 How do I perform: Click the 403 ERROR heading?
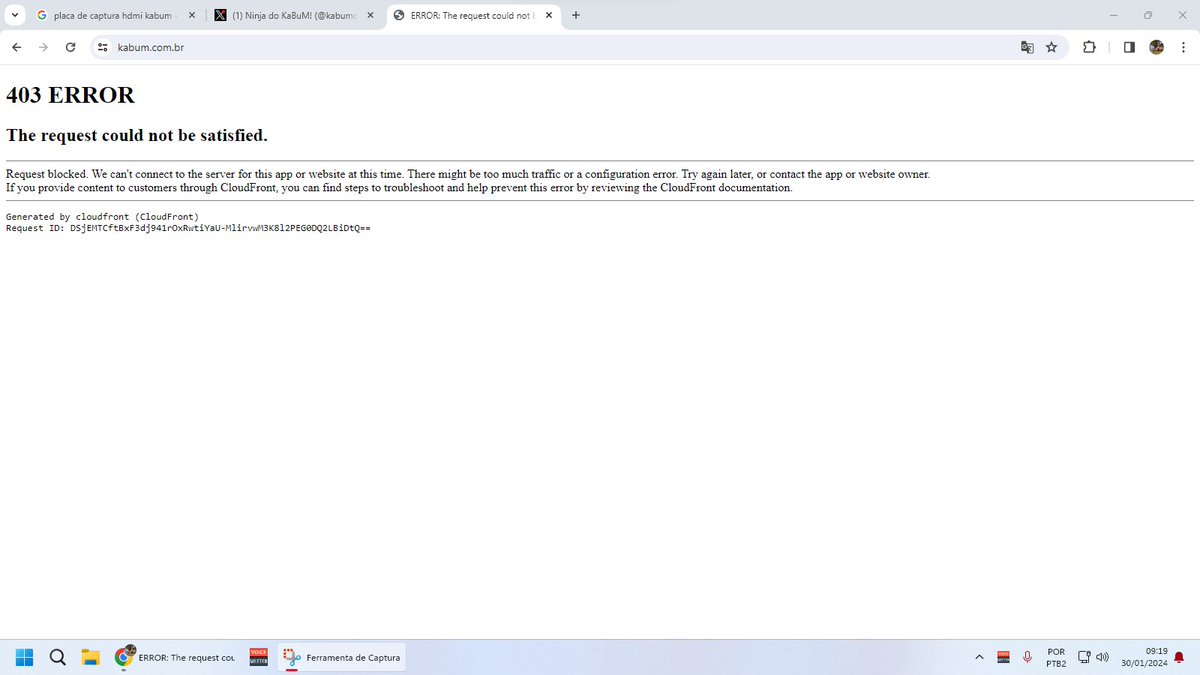(x=70, y=95)
